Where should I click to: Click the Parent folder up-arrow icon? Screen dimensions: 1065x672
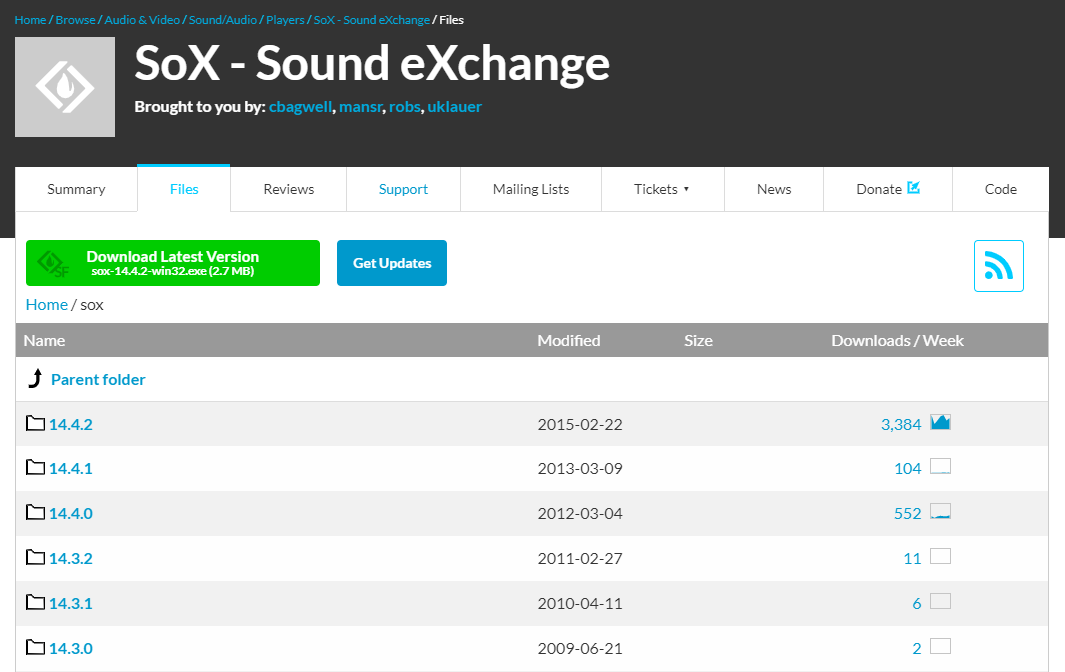[35, 379]
